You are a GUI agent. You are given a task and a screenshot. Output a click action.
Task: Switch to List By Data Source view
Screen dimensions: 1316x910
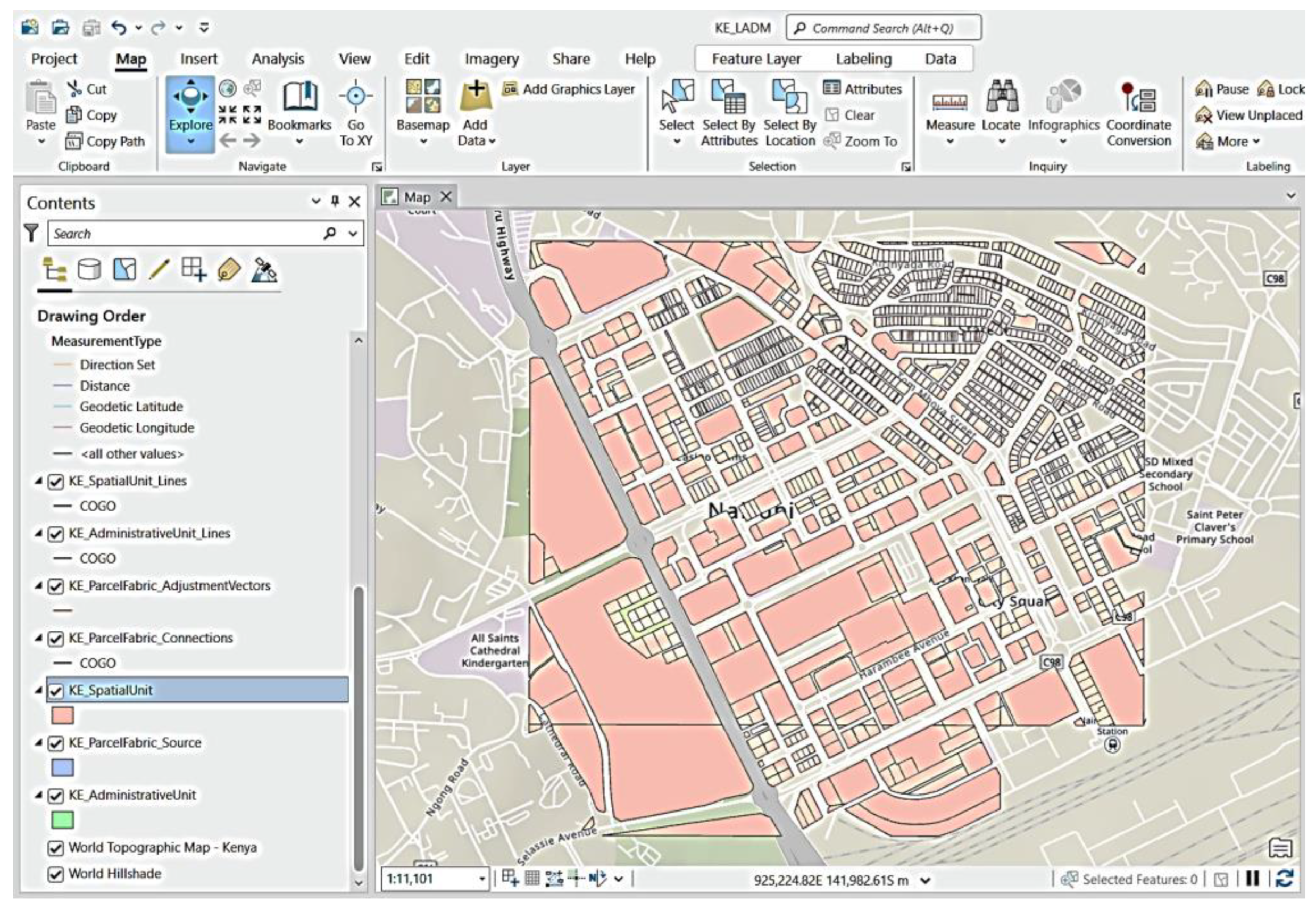tap(89, 269)
